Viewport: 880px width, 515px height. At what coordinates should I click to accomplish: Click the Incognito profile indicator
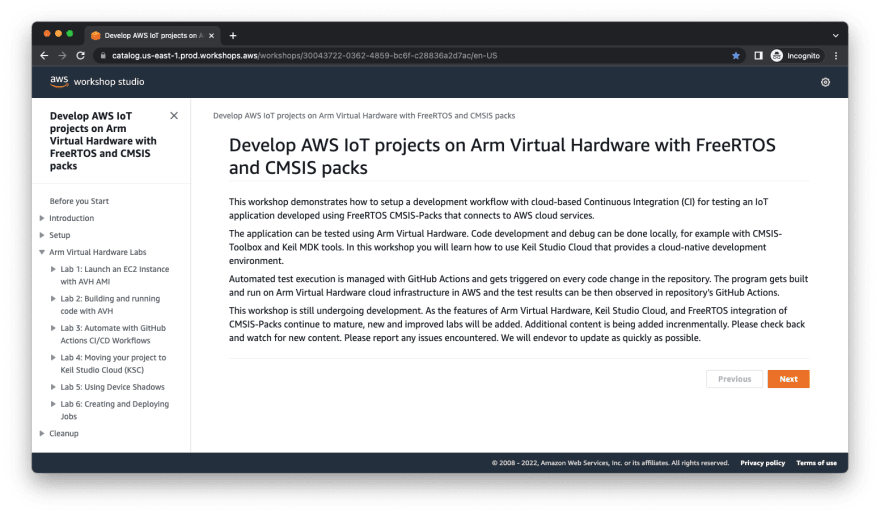tap(795, 56)
